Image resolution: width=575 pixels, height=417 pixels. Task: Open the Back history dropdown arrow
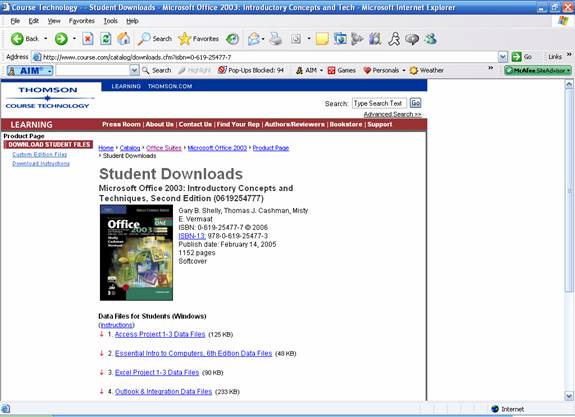45,39
